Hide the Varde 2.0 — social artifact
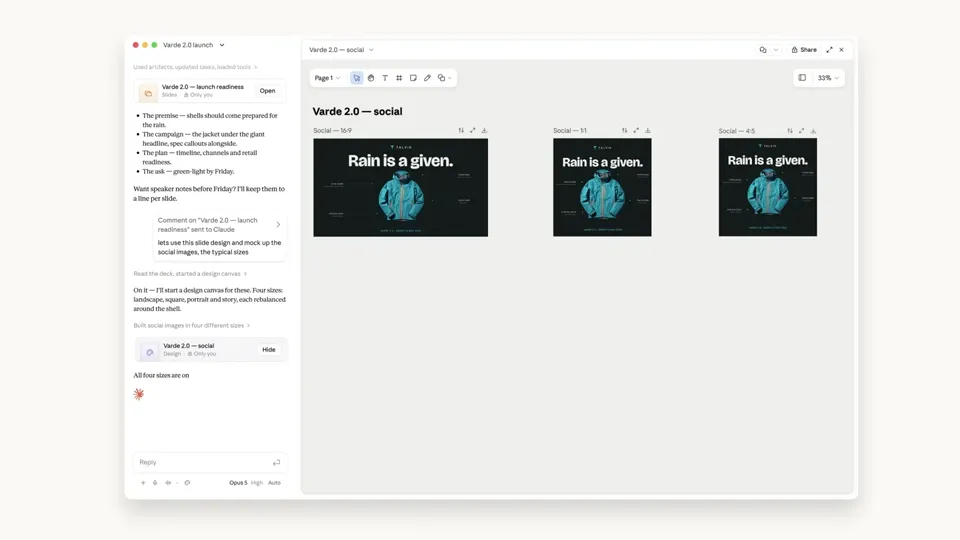Image resolution: width=960 pixels, height=540 pixels. point(269,350)
